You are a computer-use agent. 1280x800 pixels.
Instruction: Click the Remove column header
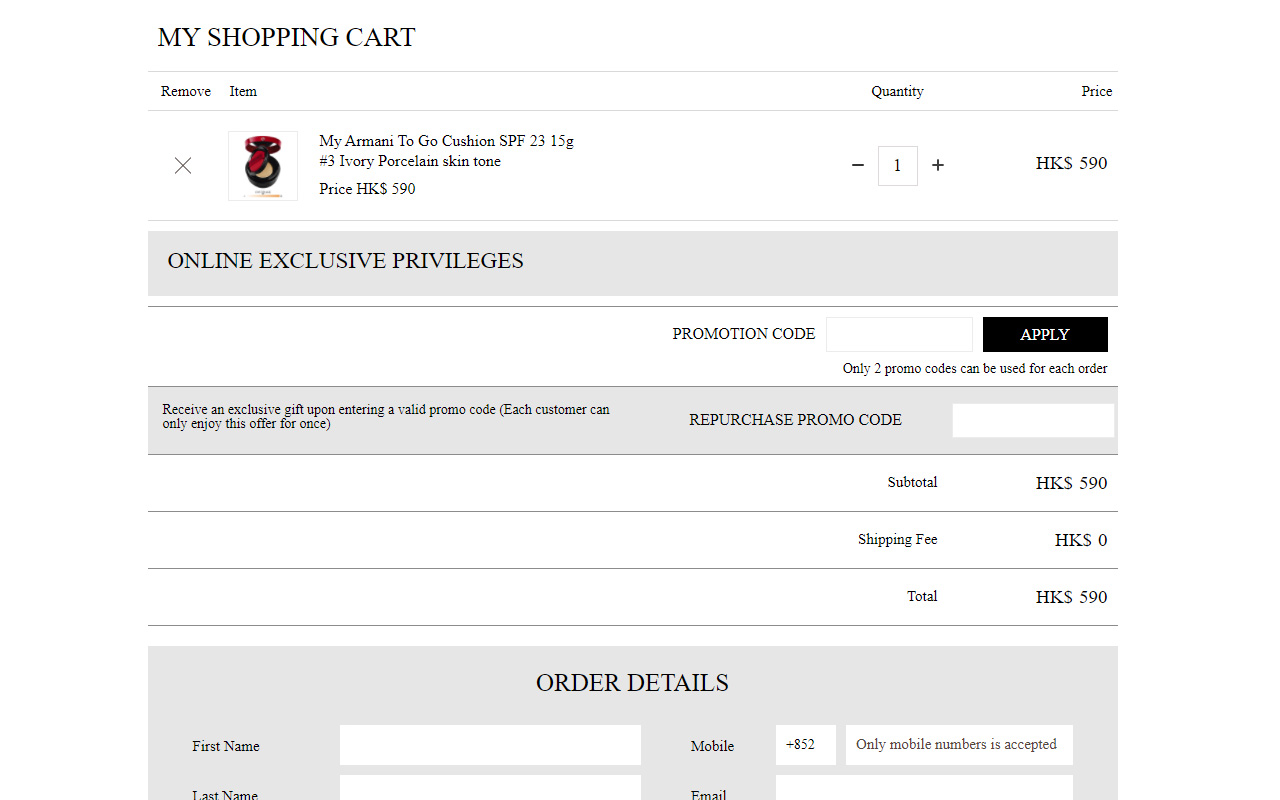click(186, 91)
